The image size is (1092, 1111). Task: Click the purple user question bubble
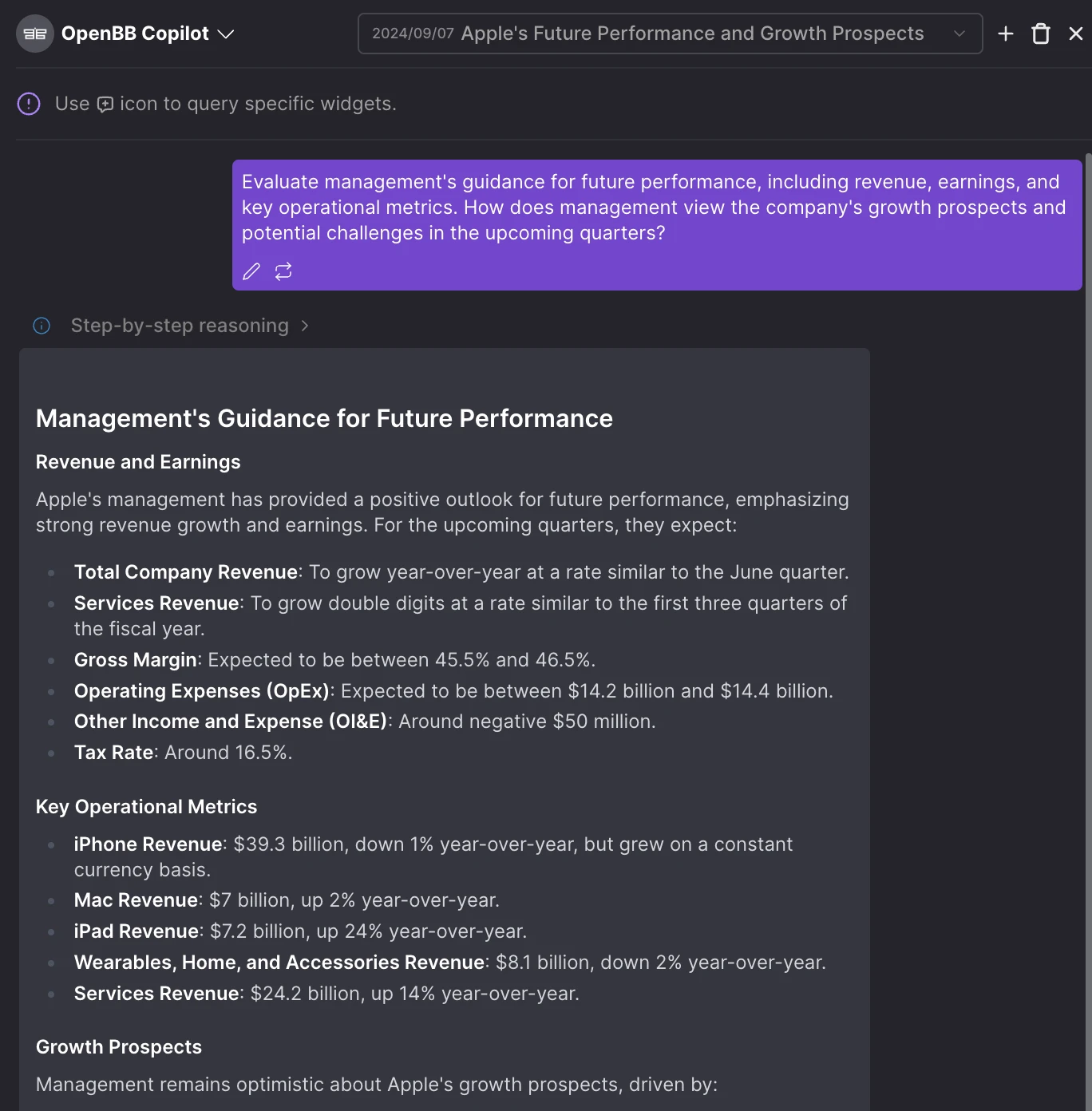point(656,208)
